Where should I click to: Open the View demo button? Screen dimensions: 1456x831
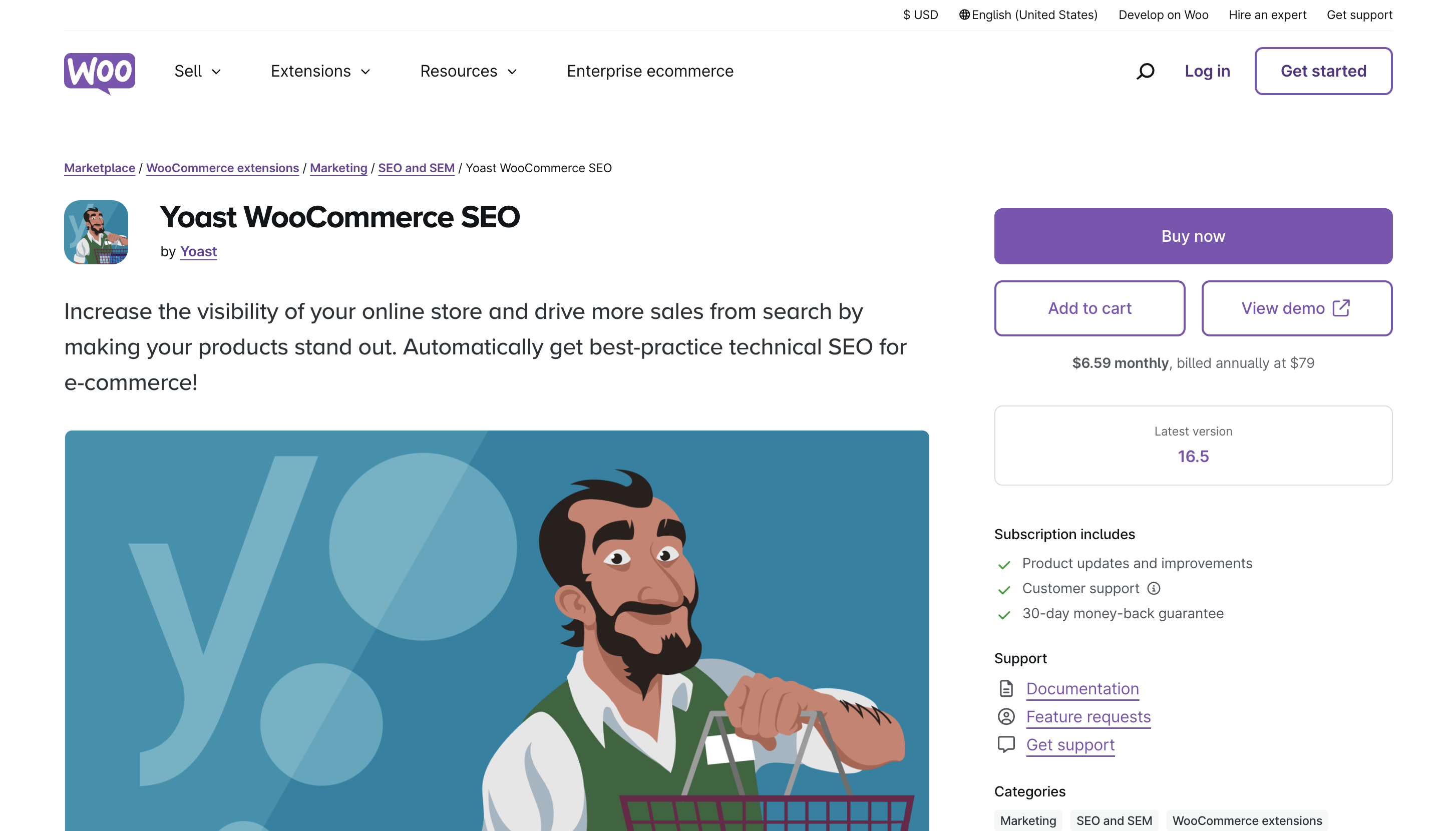click(1296, 308)
